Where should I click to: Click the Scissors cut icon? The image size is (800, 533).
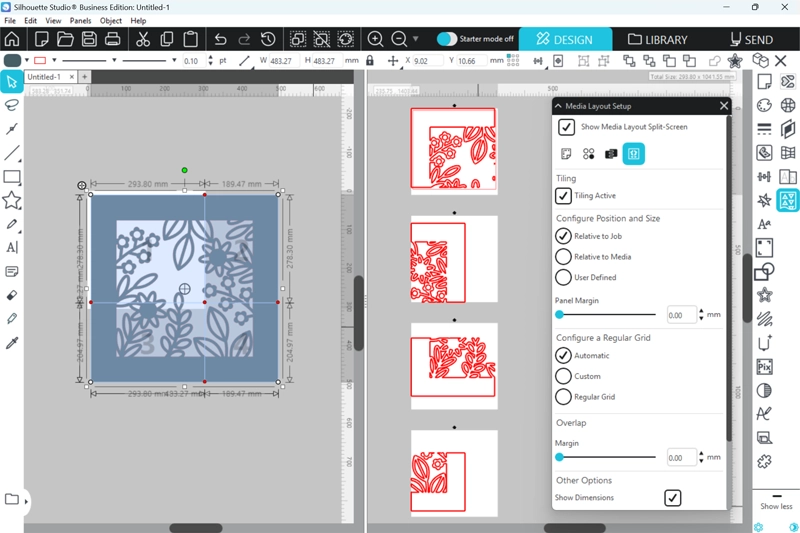click(142, 39)
